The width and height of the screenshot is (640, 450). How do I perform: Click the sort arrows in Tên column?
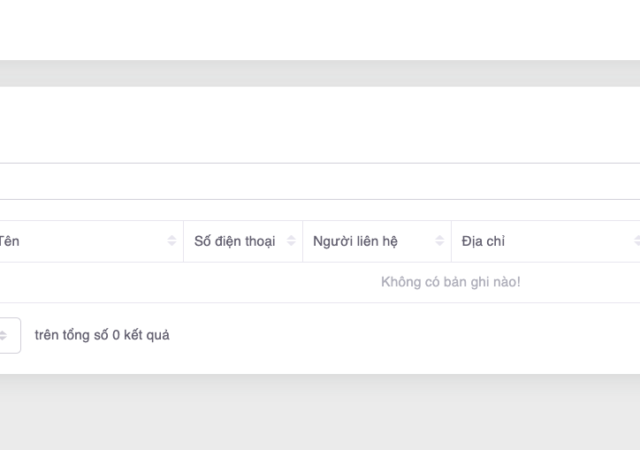(x=172, y=241)
